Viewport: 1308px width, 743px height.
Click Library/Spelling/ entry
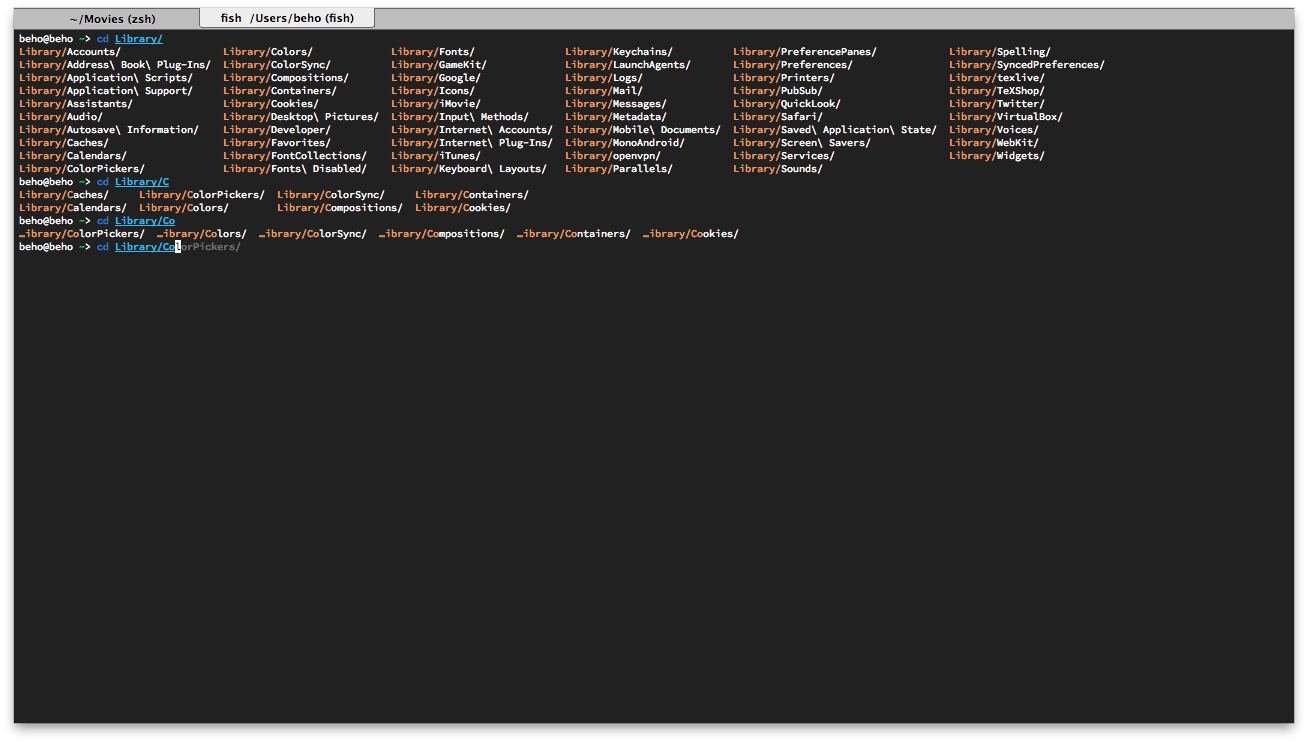[1000, 52]
